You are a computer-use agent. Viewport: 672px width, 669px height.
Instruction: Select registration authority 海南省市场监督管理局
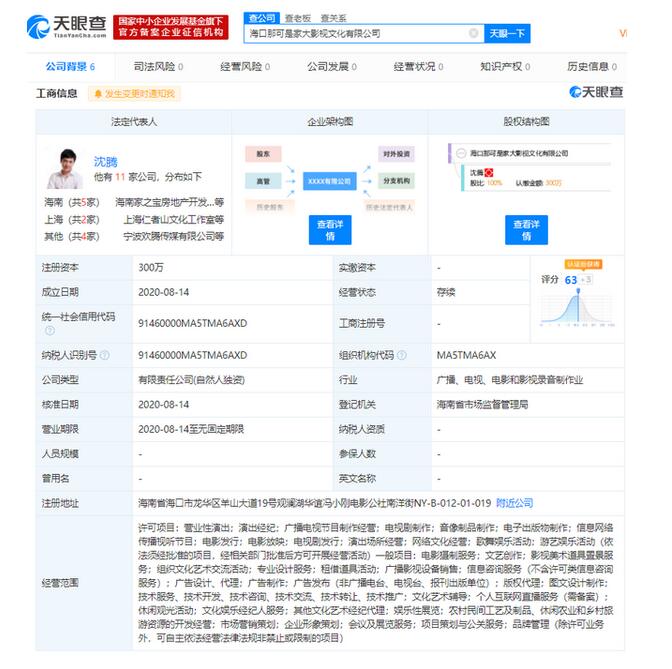click(x=482, y=405)
